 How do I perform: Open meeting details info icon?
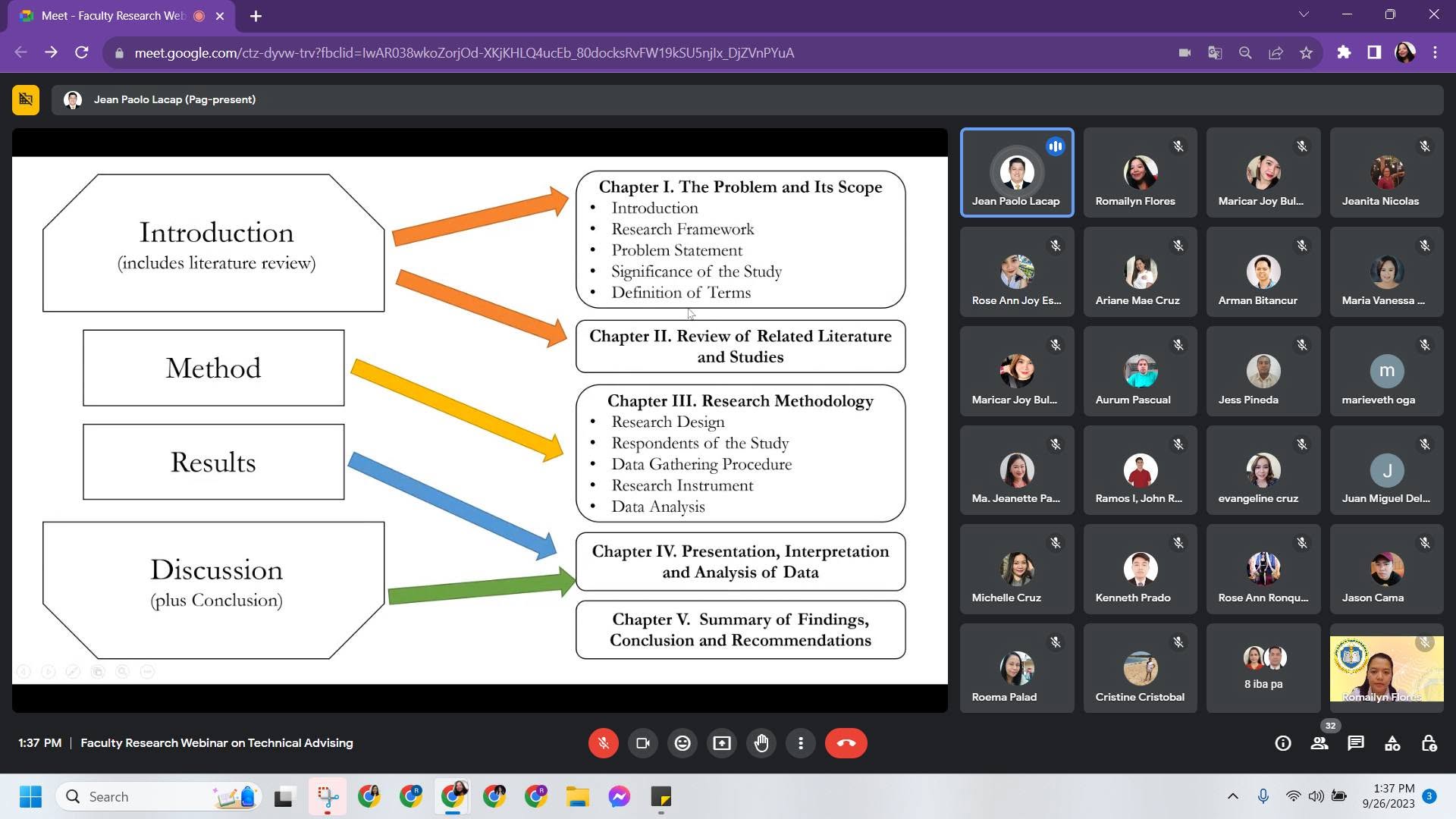point(1283,743)
